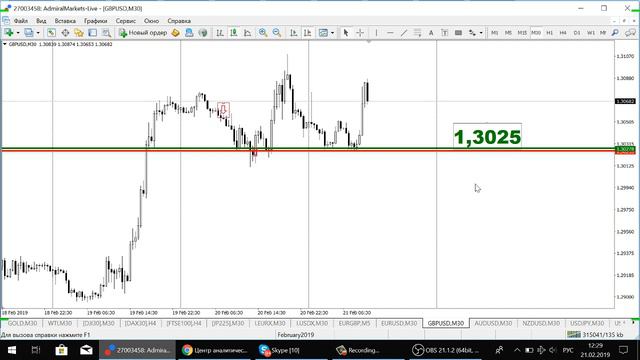This screenshot has width=640, height=360.
Task: Switch chart to Candlesticks mode
Action: click(x=234, y=33)
